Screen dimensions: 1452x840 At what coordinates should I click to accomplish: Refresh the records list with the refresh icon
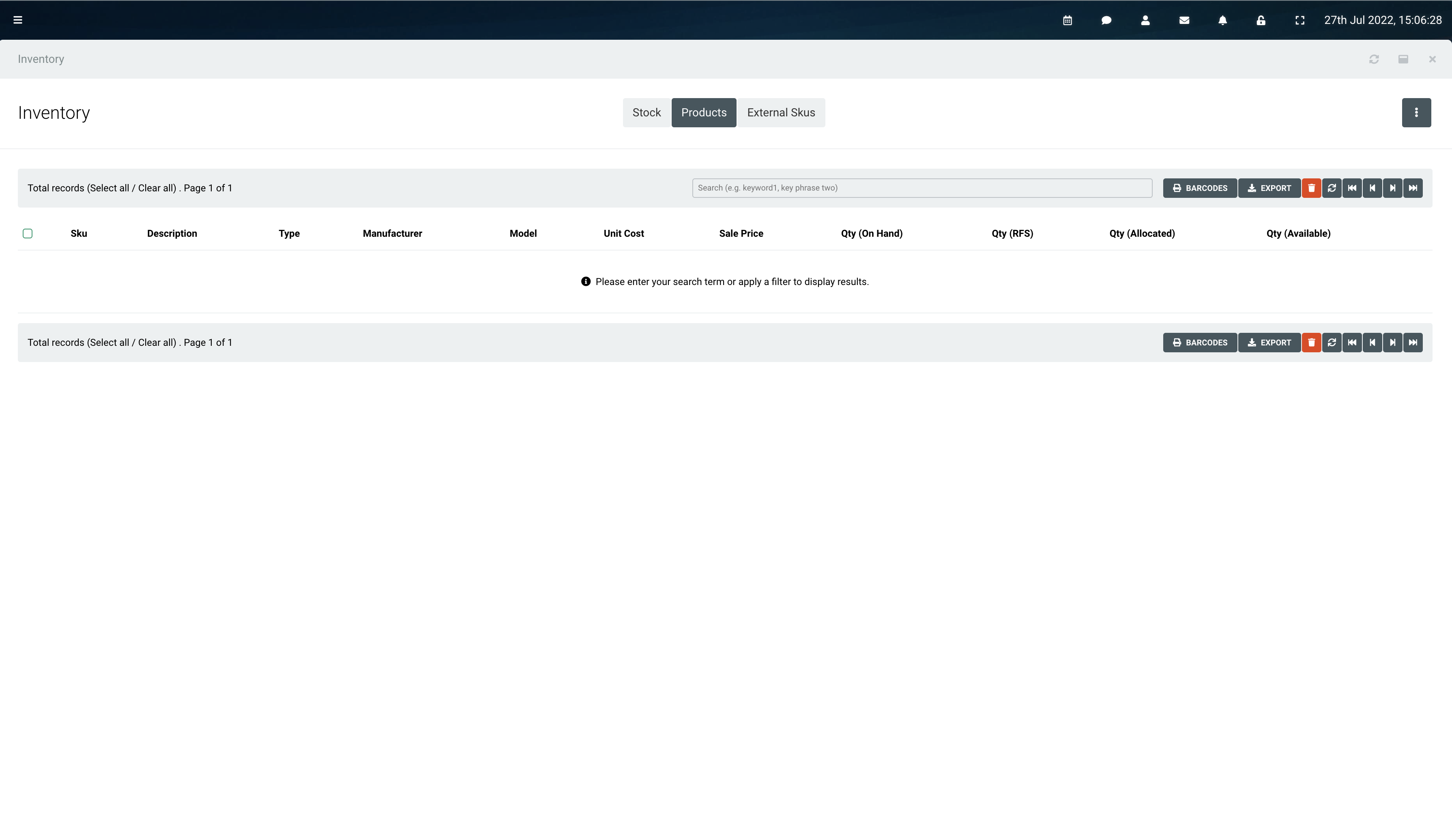(x=1332, y=188)
